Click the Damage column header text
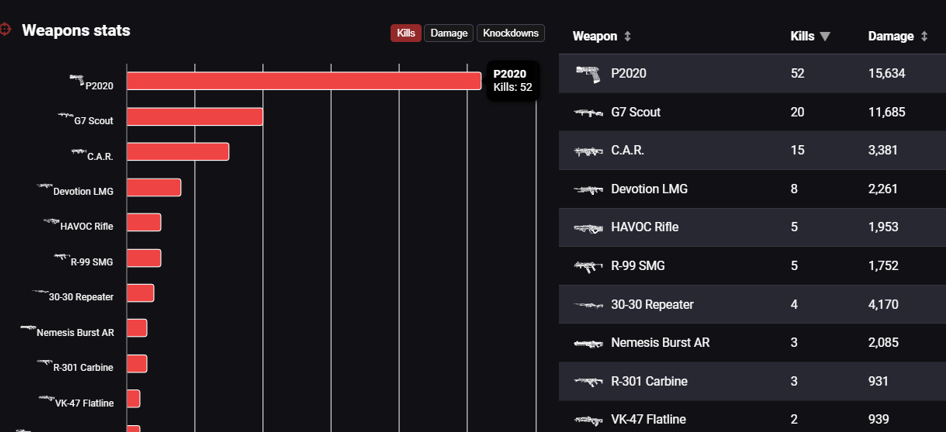This screenshot has height=432, width=946. (890, 36)
